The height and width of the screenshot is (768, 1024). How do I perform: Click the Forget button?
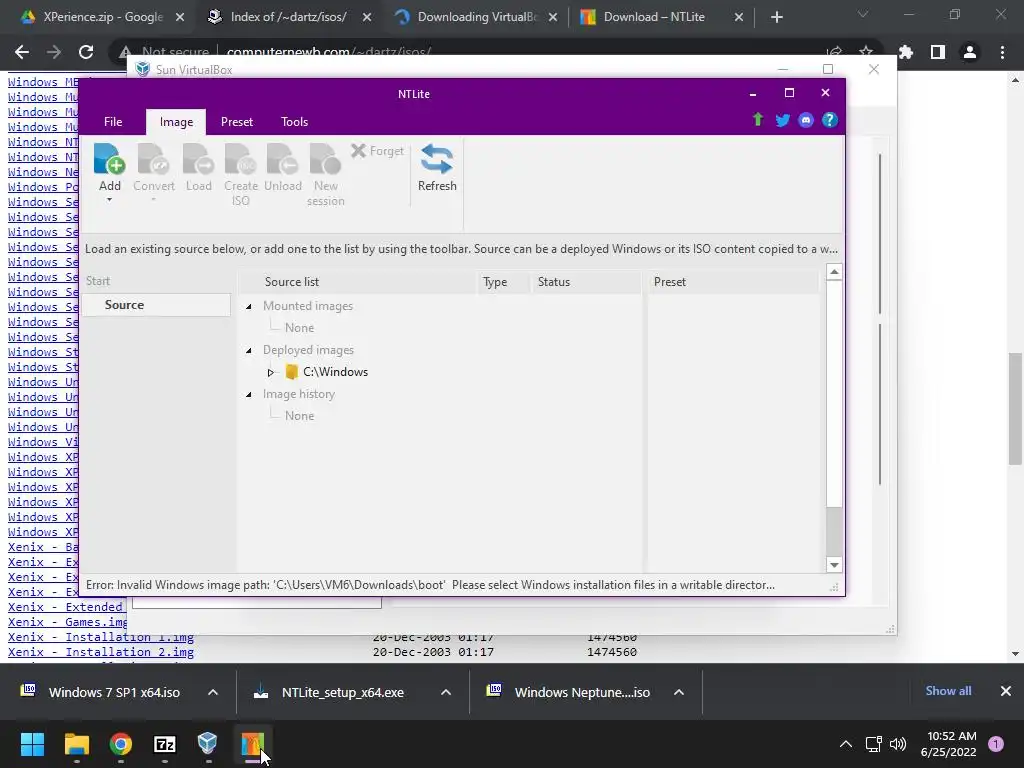(x=377, y=151)
